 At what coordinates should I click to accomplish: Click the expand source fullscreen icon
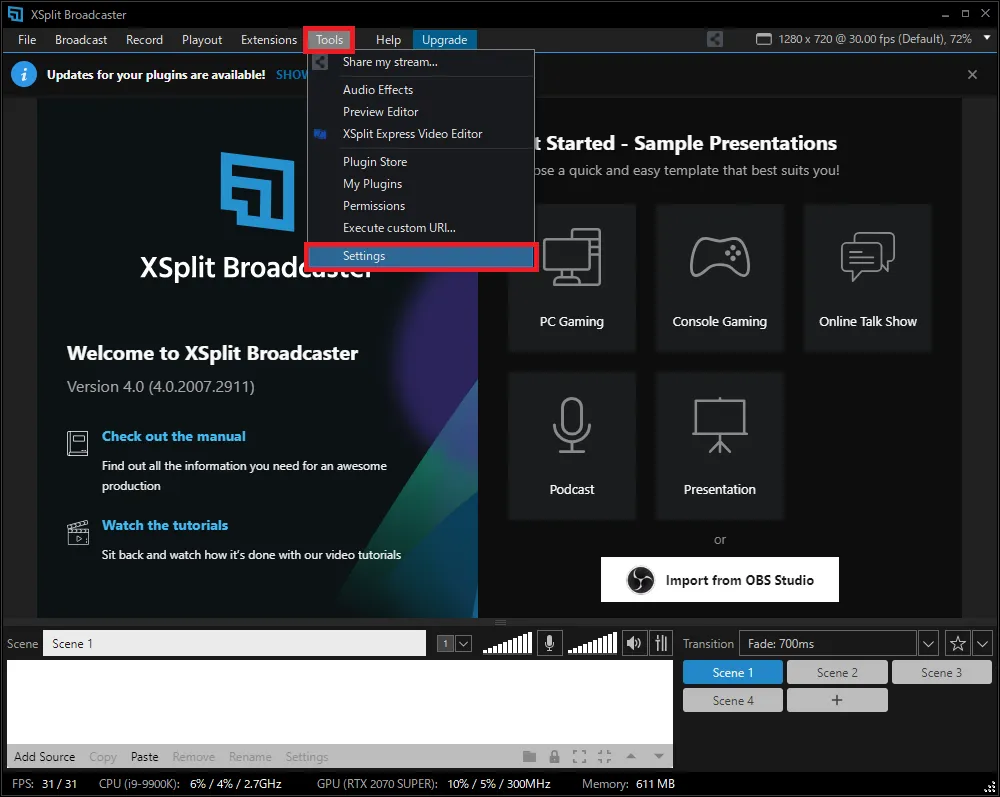click(579, 757)
